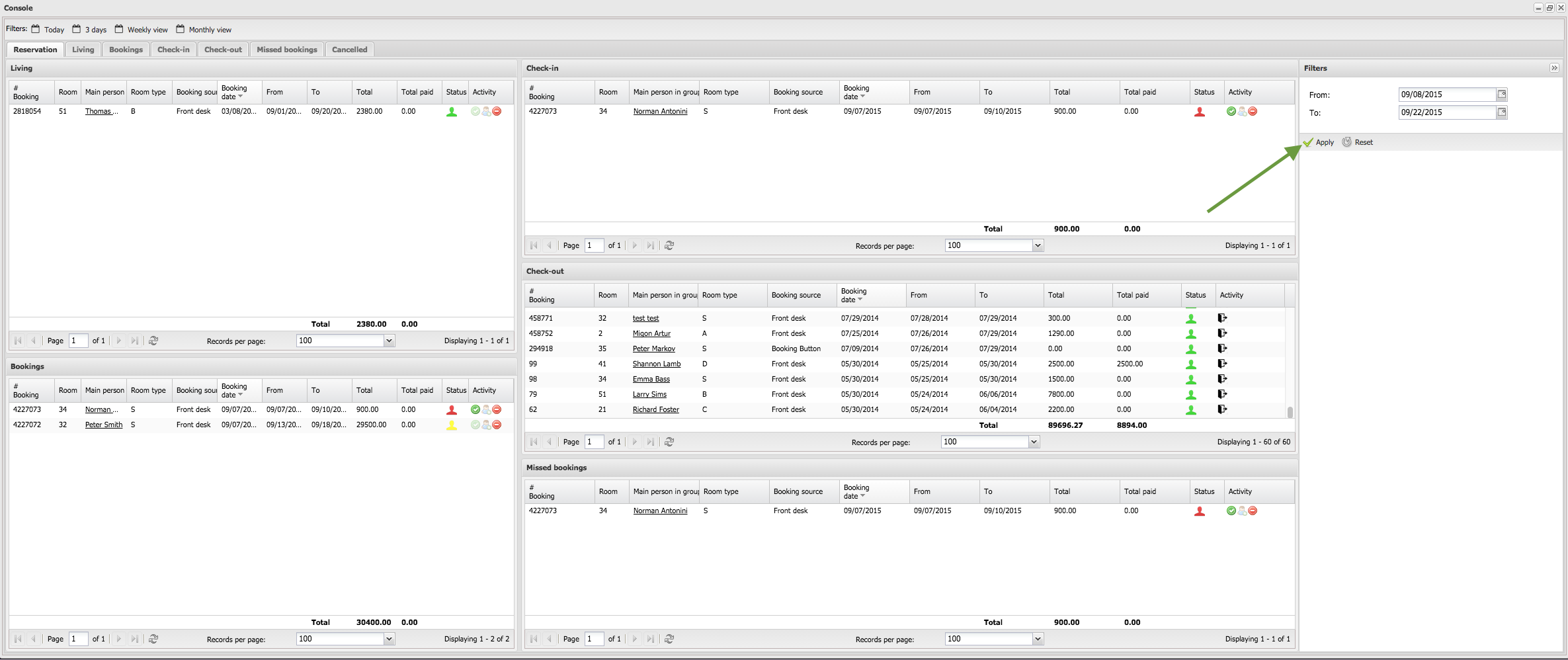
Task: Click the Check-out grid scrollbar thumb
Action: (x=1290, y=412)
